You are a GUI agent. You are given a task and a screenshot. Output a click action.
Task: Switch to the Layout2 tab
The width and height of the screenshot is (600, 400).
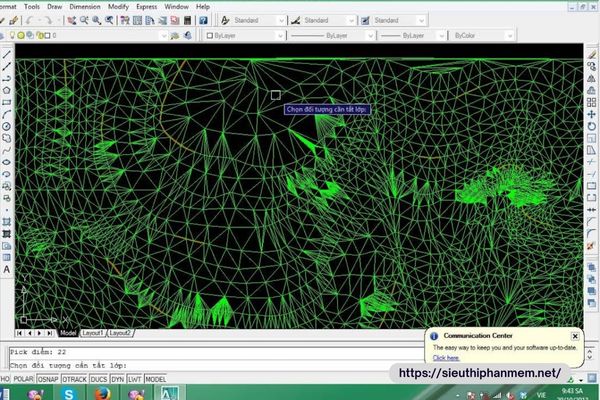click(x=120, y=333)
